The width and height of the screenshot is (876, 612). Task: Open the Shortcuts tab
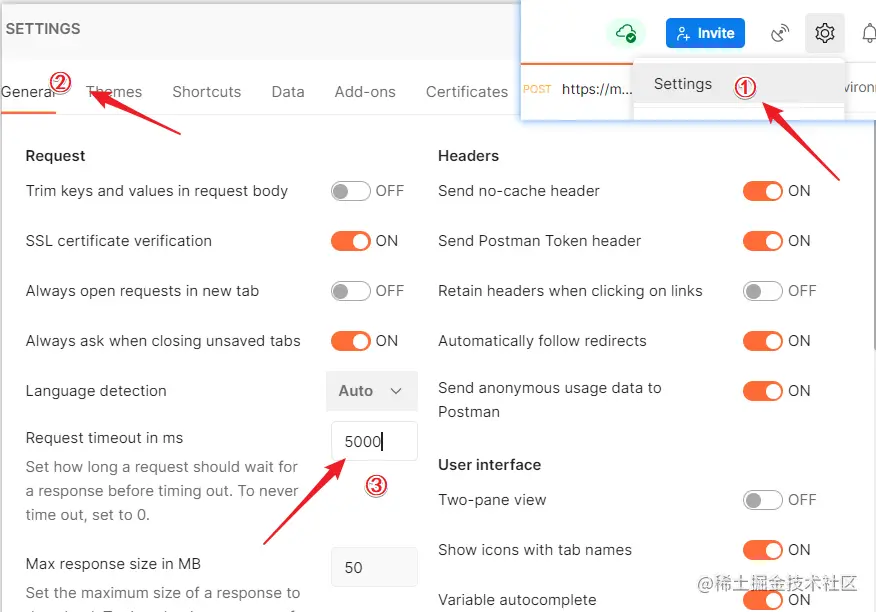206,91
